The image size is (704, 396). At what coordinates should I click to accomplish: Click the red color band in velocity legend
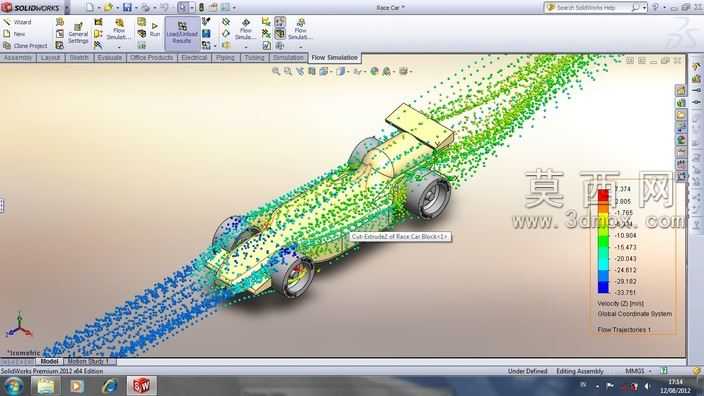pyautogui.click(x=603, y=195)
